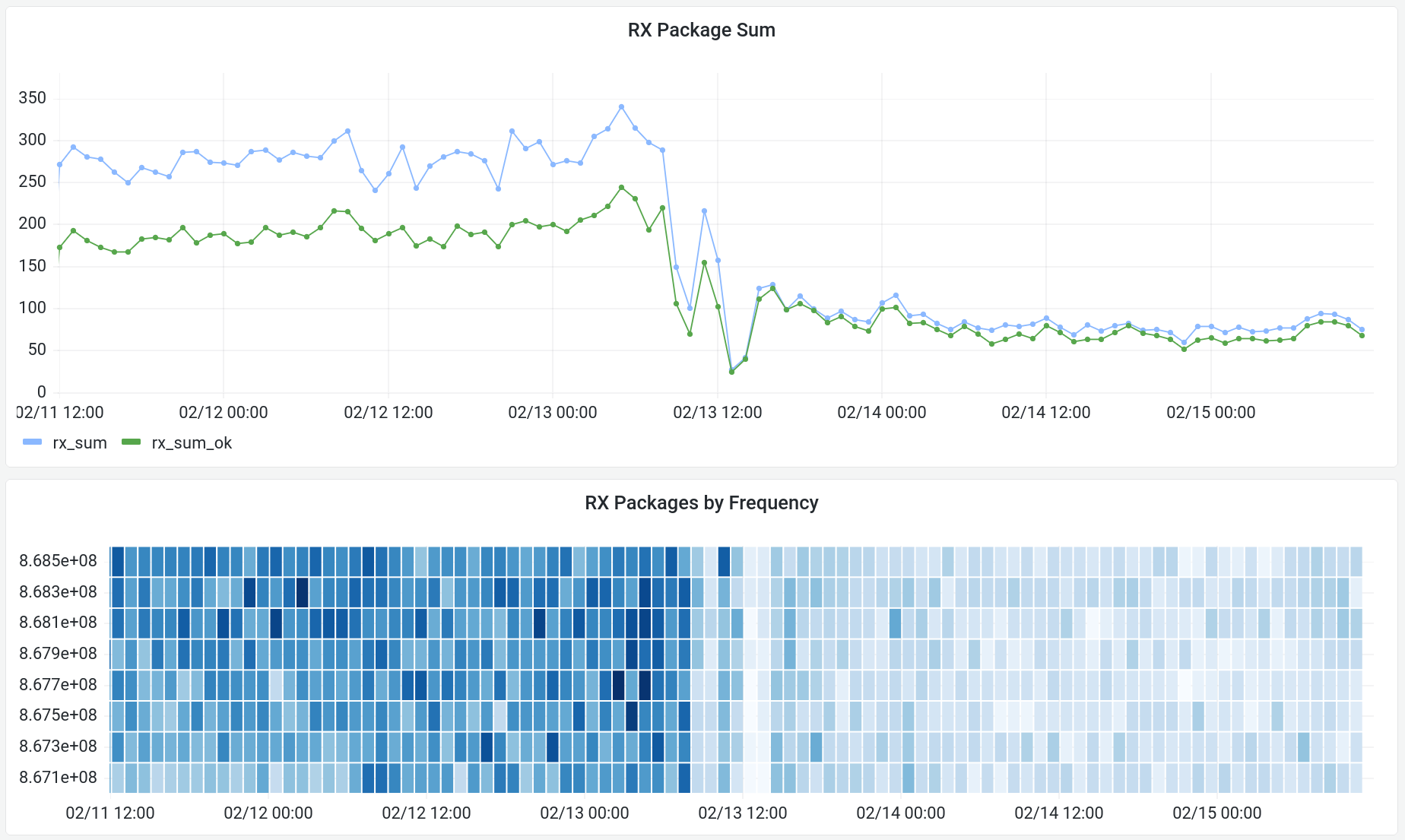Click the last heatmap cell in 8.671e+08 row
1405x840 pixels.
coord(1356,778)
